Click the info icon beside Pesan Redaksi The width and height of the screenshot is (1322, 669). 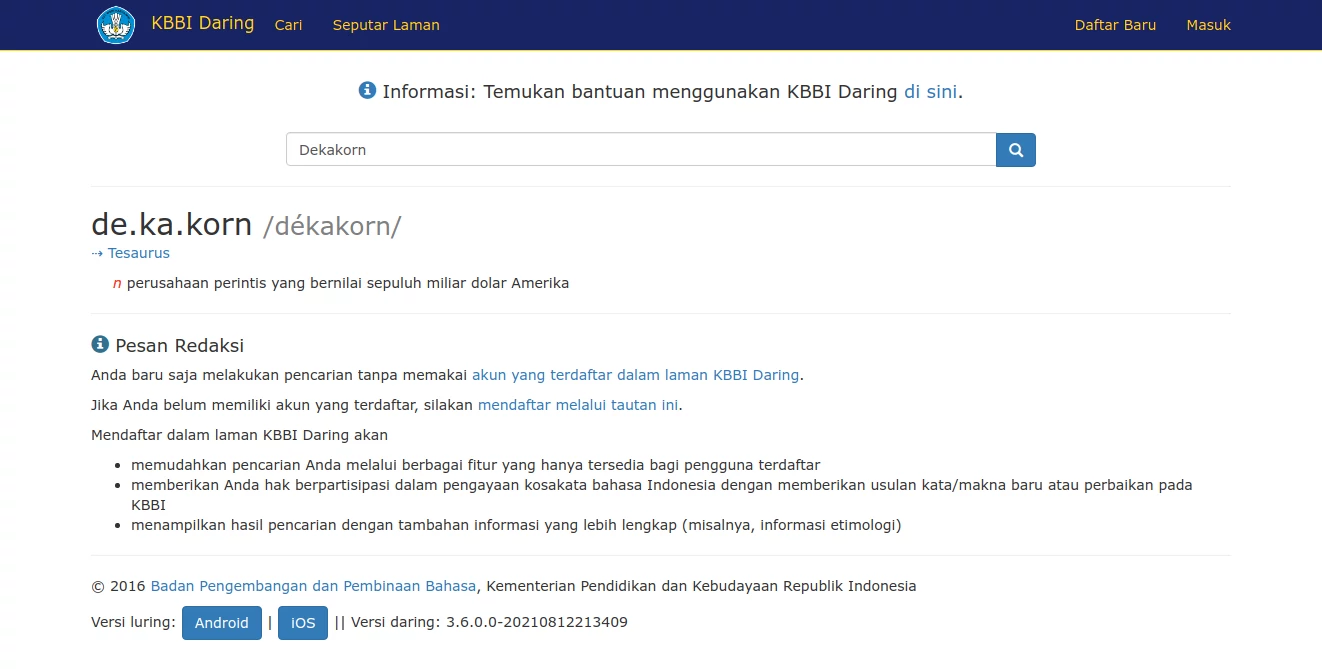pos(100,344)
